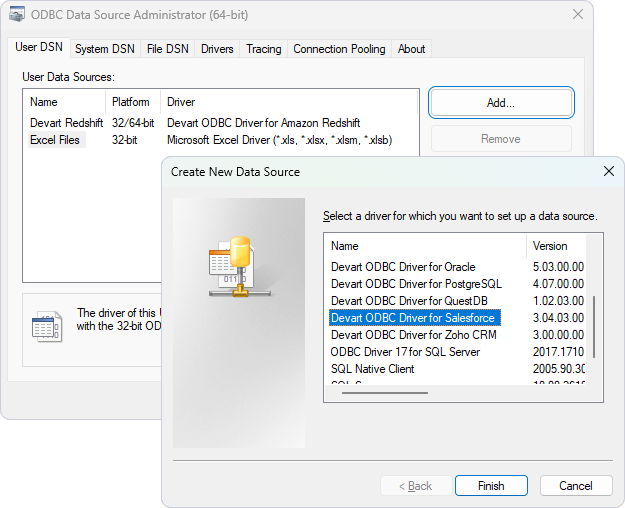Screen dimensions: 625x508
Task: Click the ODBC Administrator title bar icon
Action: point(17,15)
